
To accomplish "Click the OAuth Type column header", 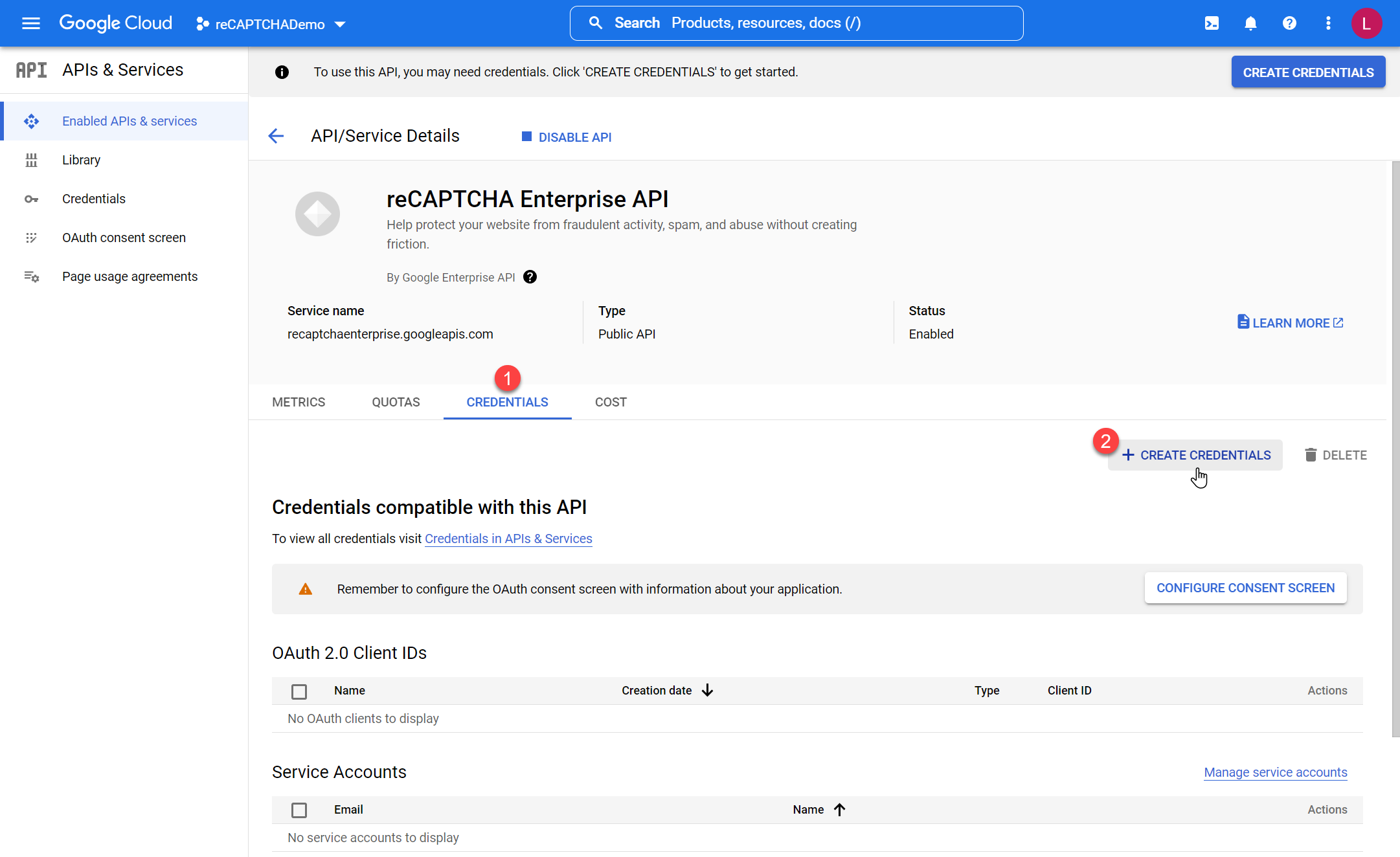I will (987, 691).
